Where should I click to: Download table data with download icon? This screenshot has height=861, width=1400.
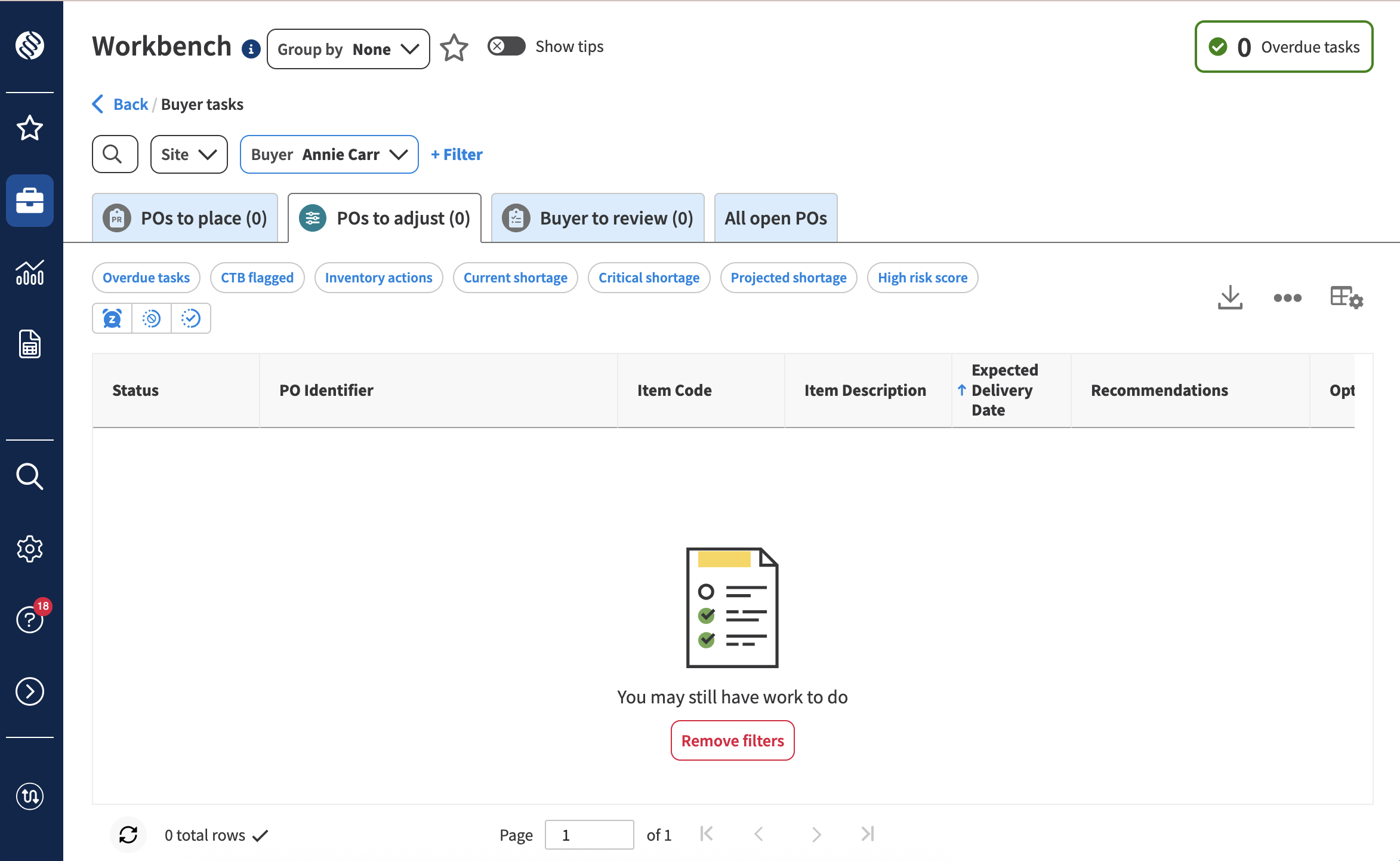tap(1230, 297)
